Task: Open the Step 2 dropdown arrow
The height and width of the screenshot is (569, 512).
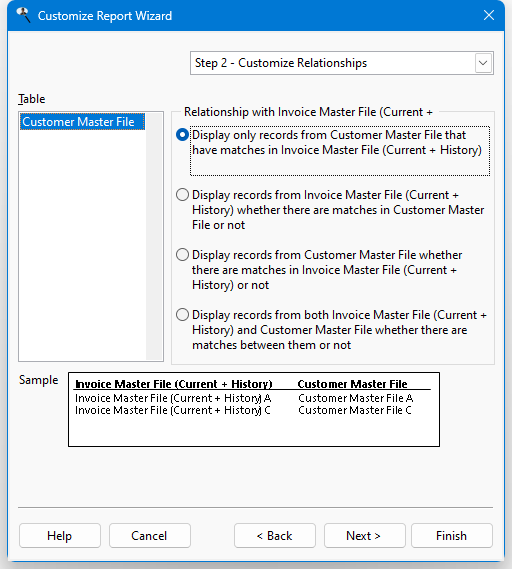Action: (x=483, y=63)
